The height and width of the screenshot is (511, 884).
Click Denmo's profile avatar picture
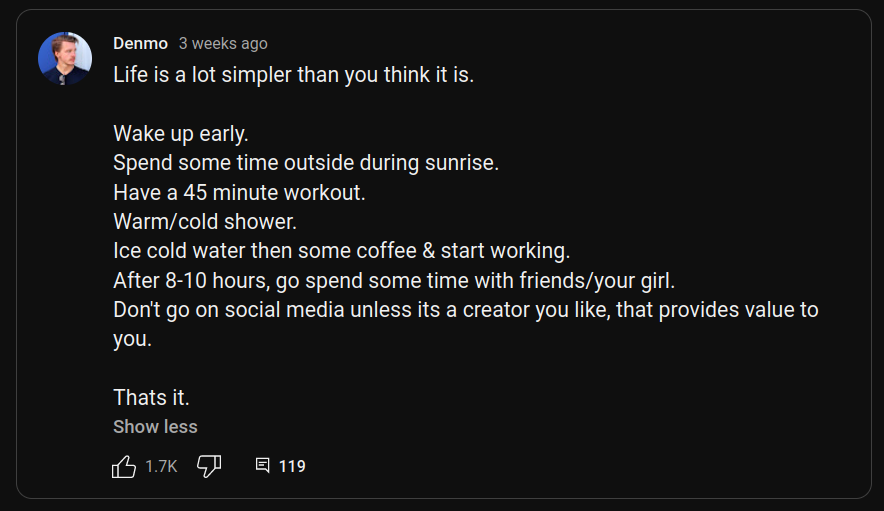tap(65, 58)
